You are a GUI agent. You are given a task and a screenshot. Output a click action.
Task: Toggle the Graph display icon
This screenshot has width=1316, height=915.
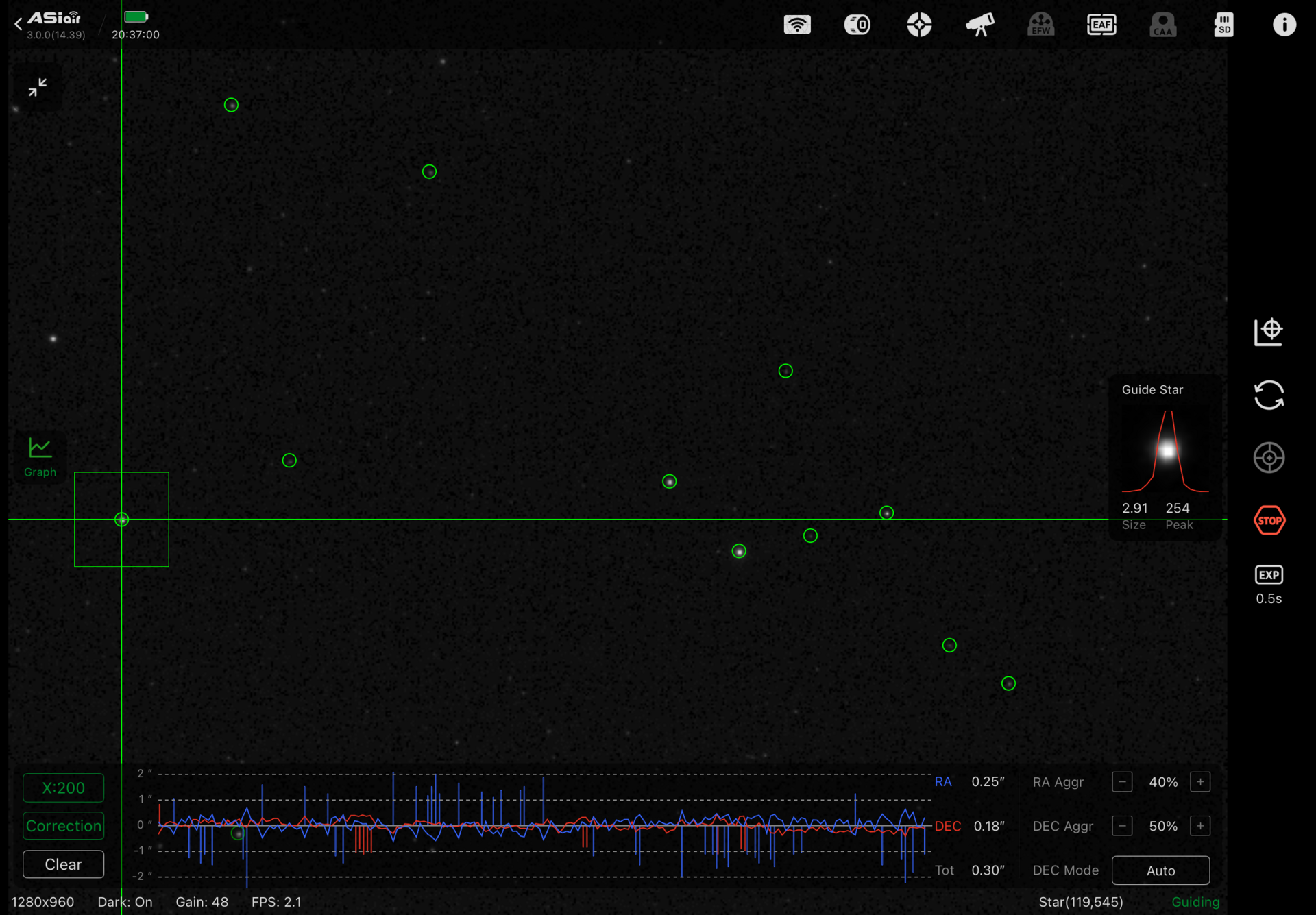point(40,457)
